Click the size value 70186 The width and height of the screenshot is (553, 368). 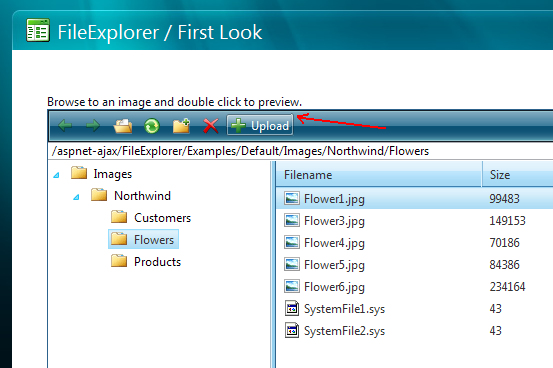tap(504, 243)
